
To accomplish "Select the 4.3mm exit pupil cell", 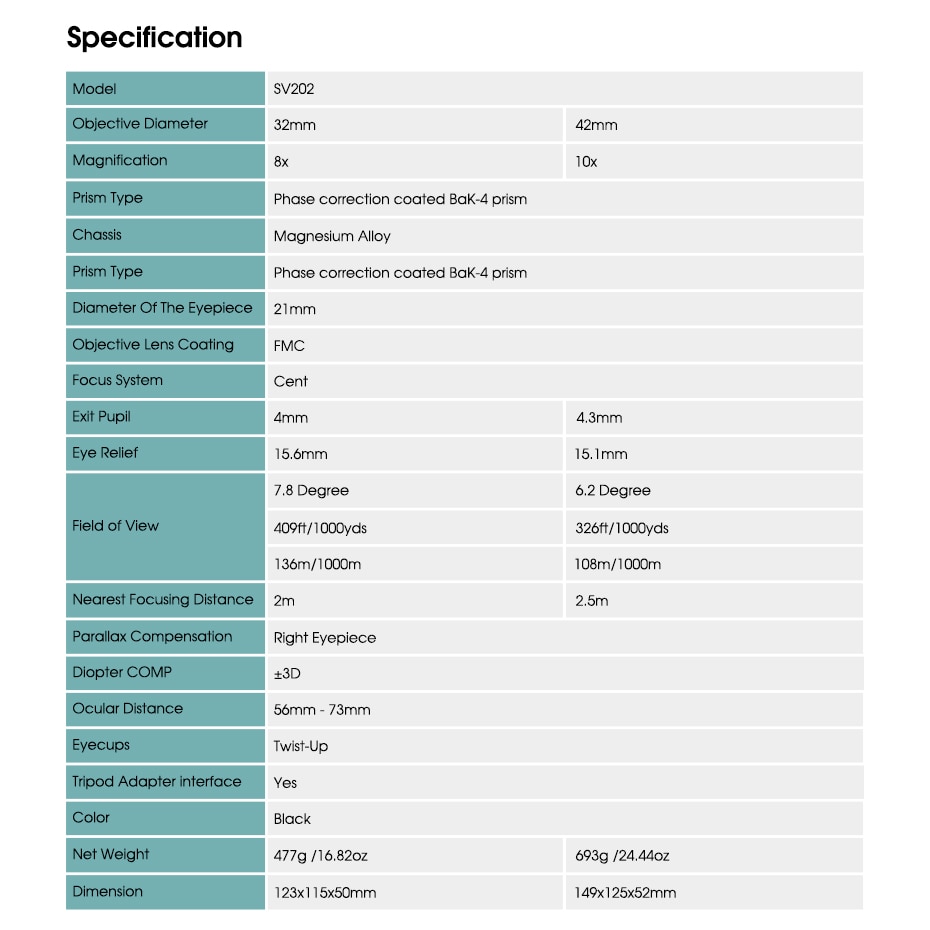I will click(x=715, y=418).
